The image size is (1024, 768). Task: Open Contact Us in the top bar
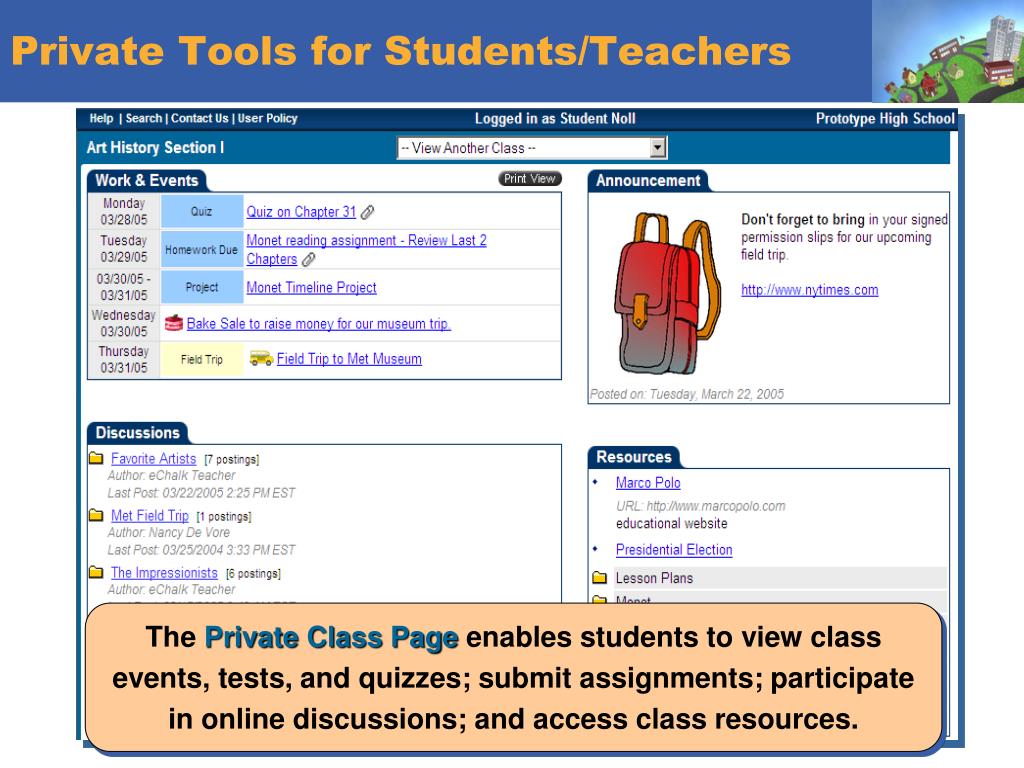200,118
